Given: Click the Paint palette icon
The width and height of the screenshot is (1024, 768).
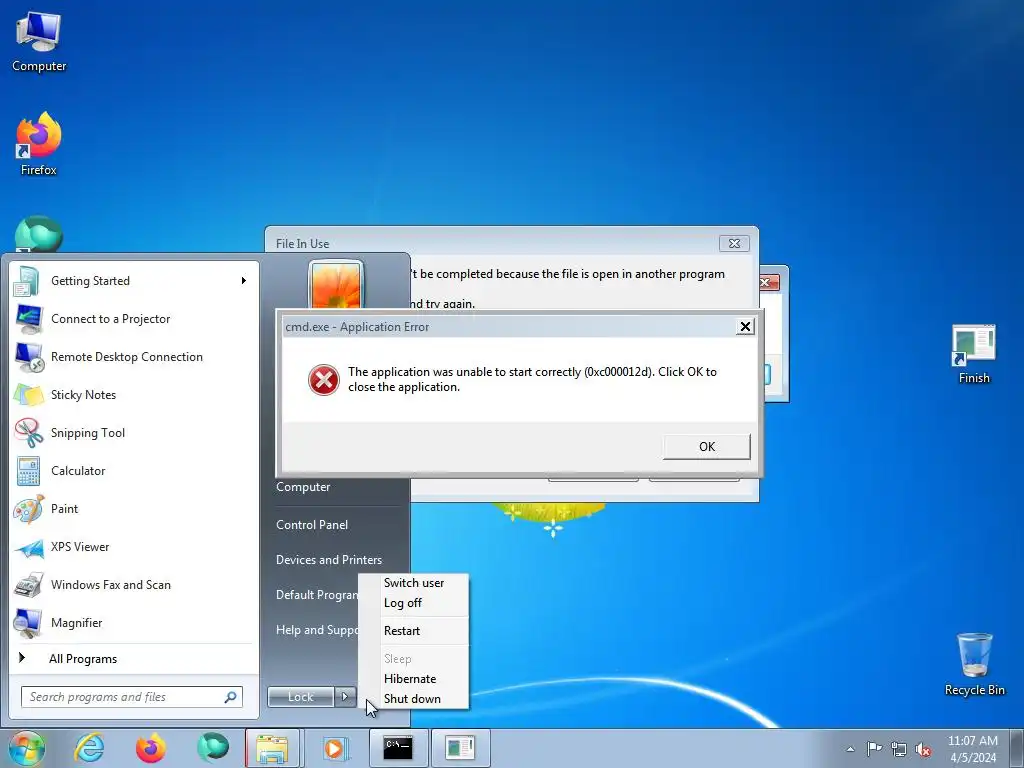Looking at the screenshot, I should coord(28,509).
